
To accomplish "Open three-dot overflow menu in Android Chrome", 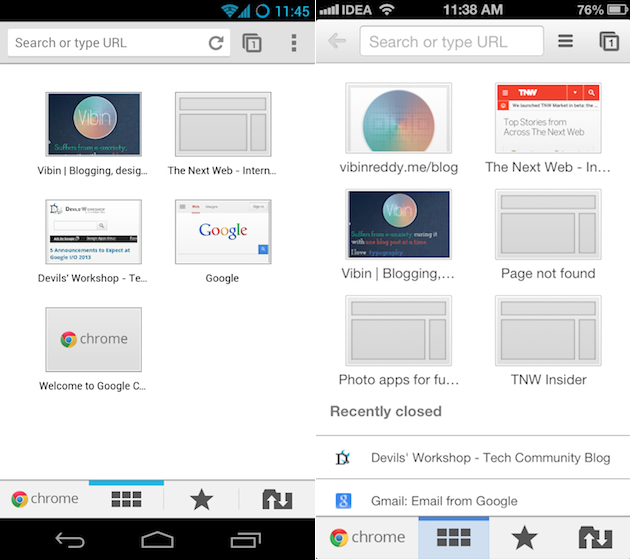I will 294,43.
